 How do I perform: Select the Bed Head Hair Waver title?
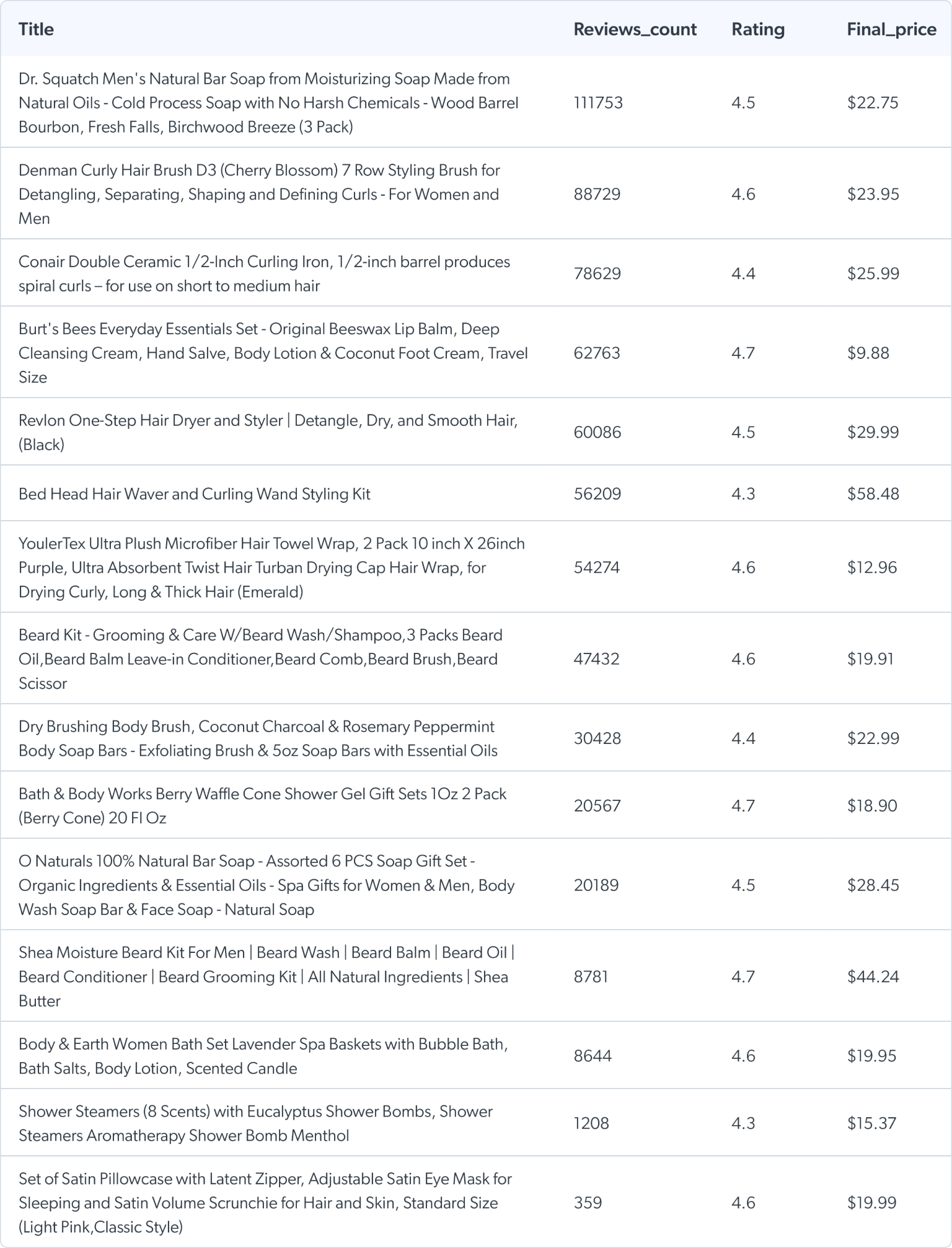coord(195,494)
